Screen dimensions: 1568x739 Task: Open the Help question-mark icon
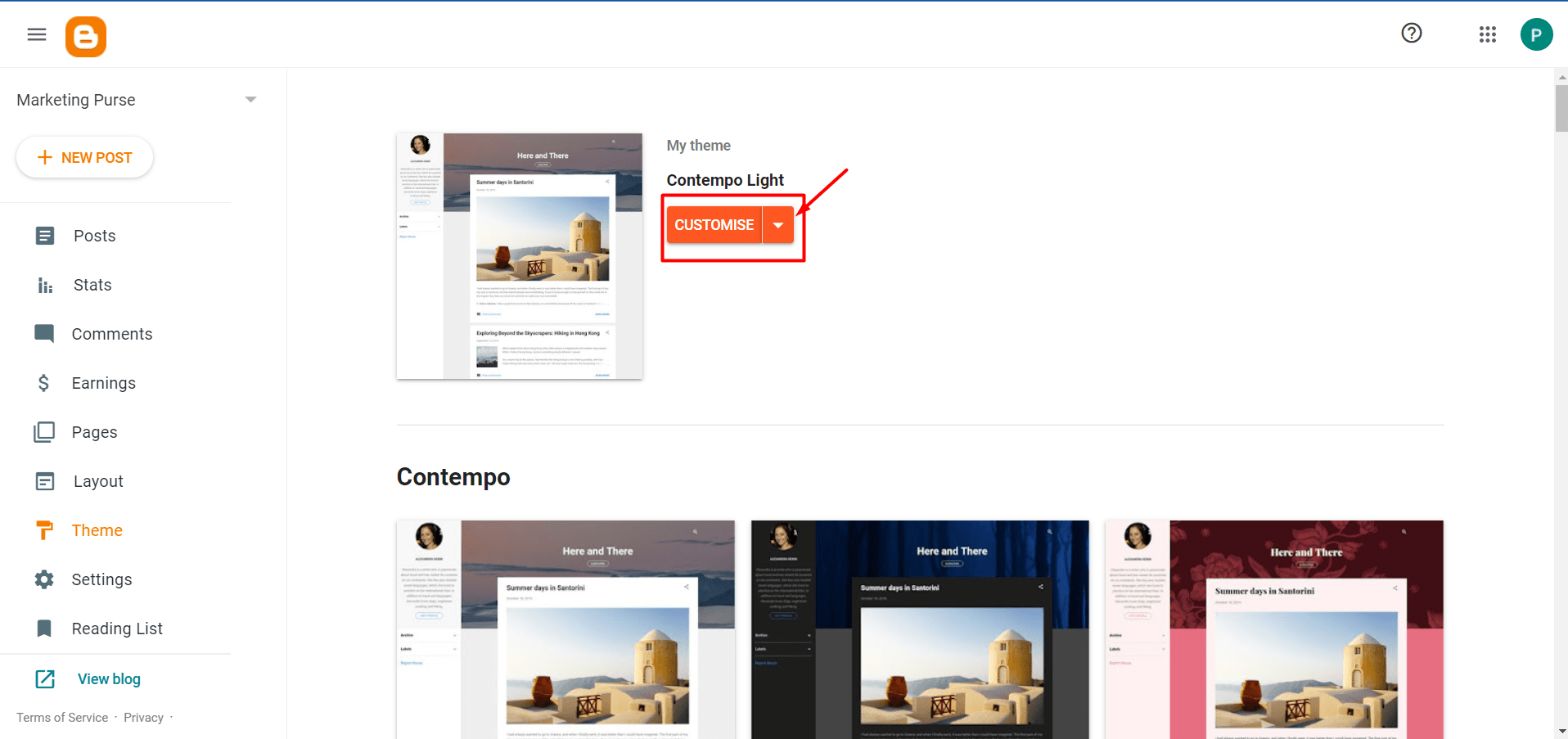[x=1411, y=33]
